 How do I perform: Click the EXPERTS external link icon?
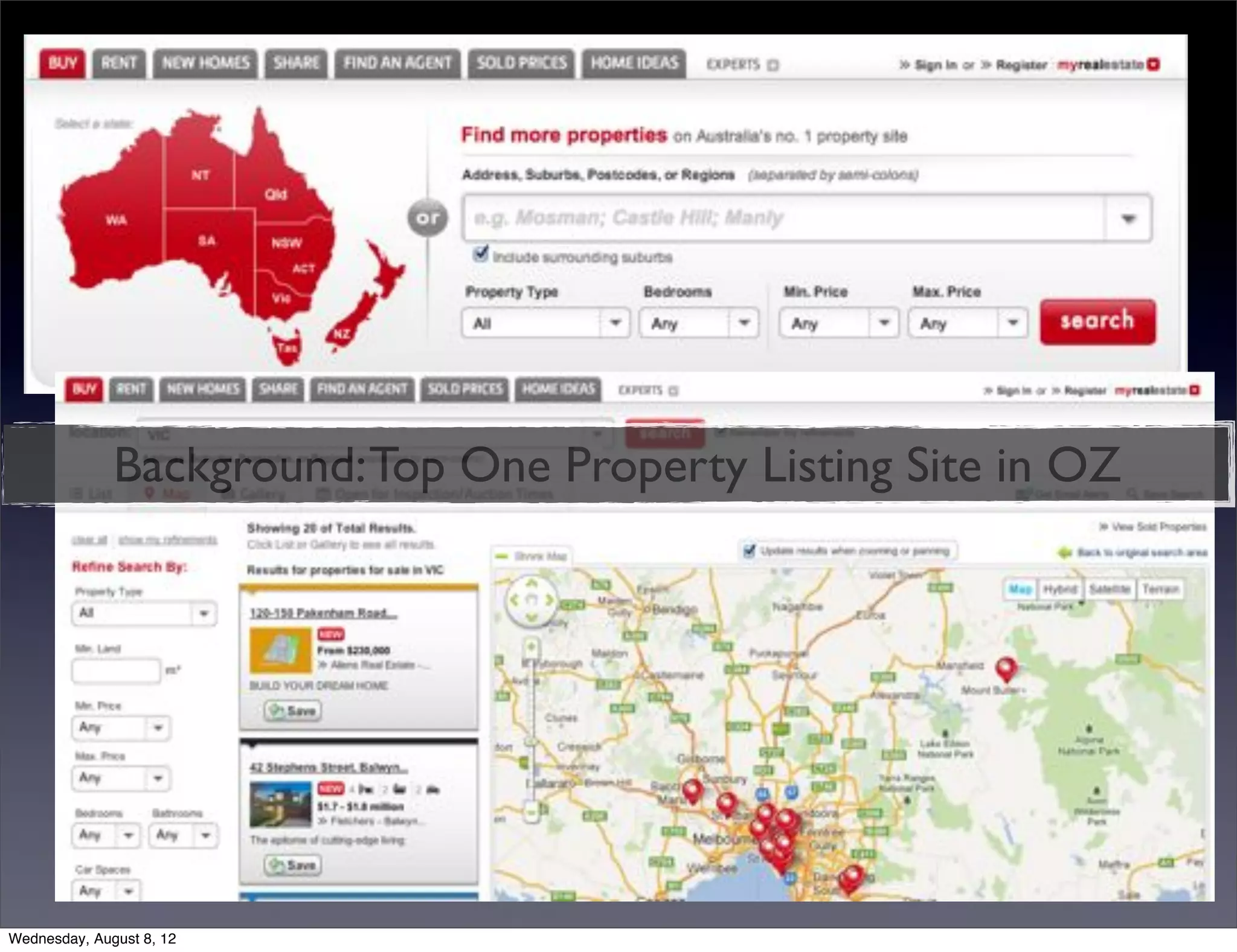[x=773, y=65]
